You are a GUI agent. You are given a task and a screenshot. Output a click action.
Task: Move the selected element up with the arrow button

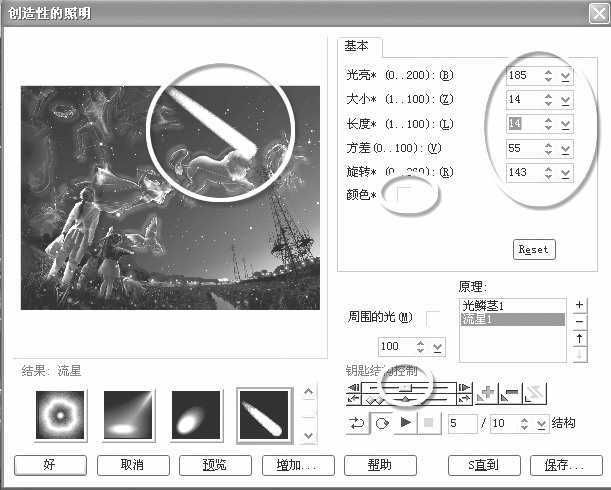click(x=580, y=338)
